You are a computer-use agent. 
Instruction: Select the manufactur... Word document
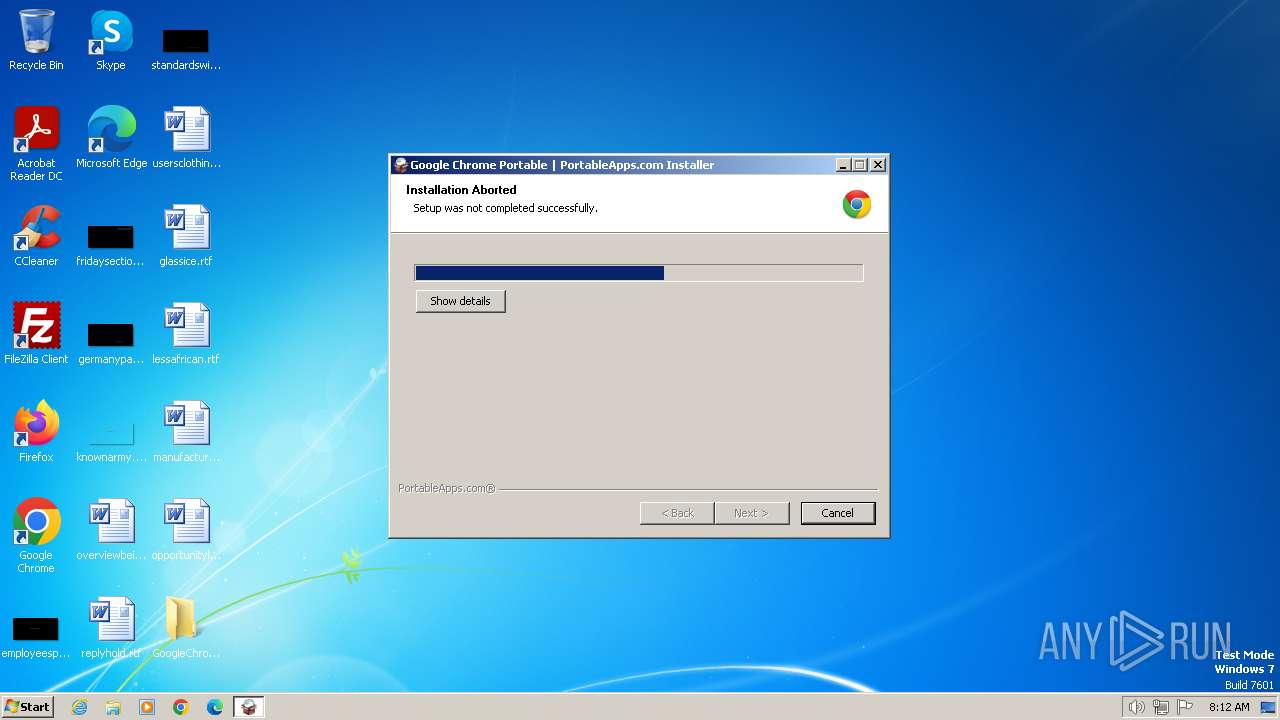click(186, 432)
